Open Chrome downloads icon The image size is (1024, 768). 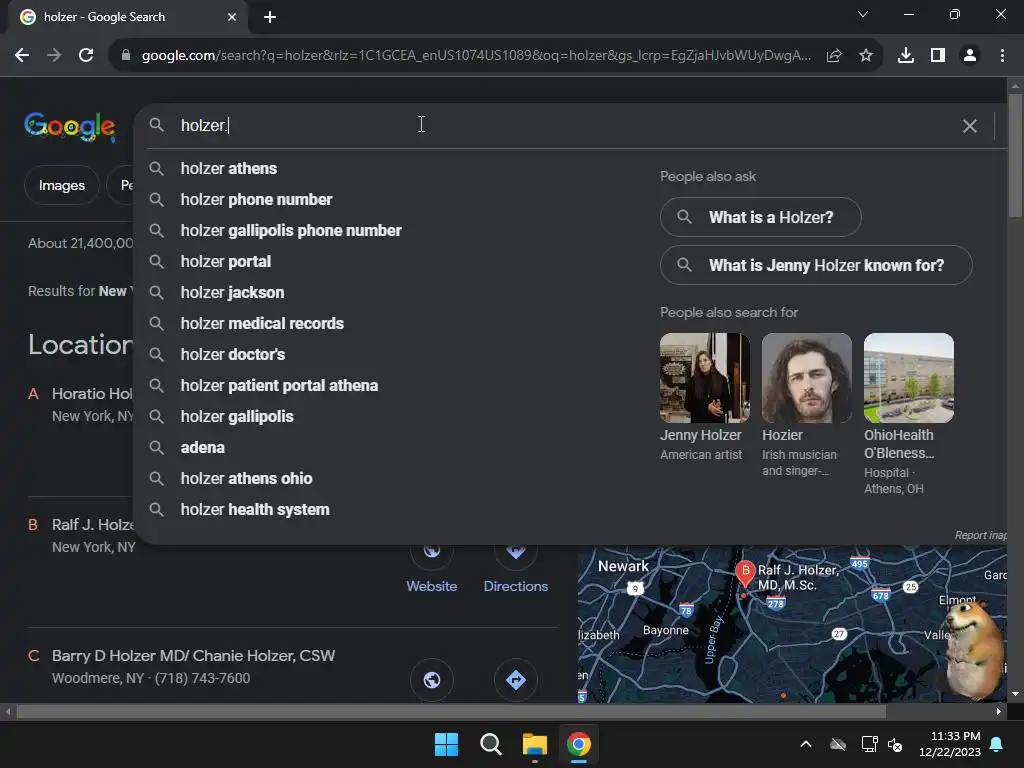(x=906, y=56)
